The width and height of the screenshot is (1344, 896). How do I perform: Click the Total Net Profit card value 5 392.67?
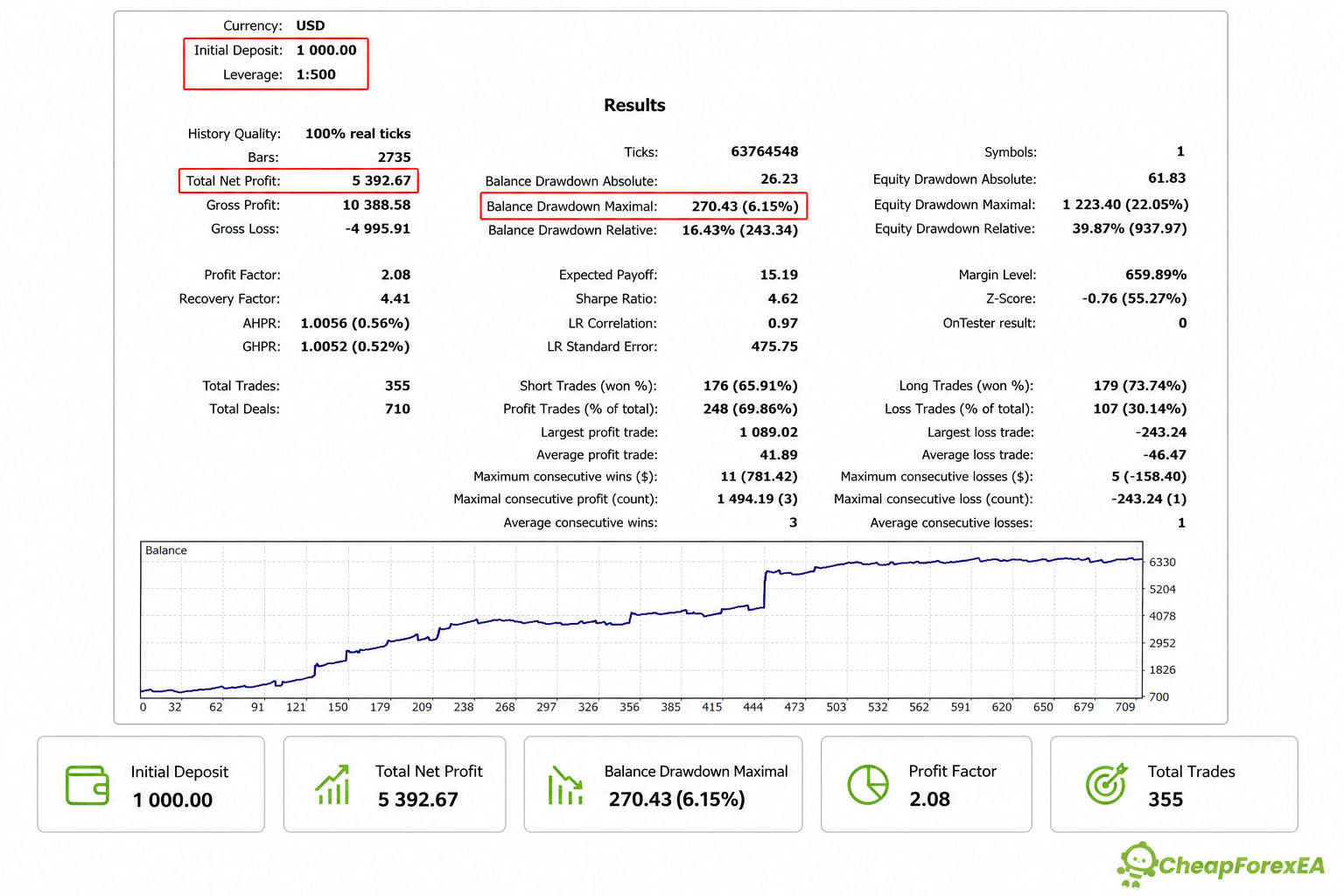pos(417,800)
